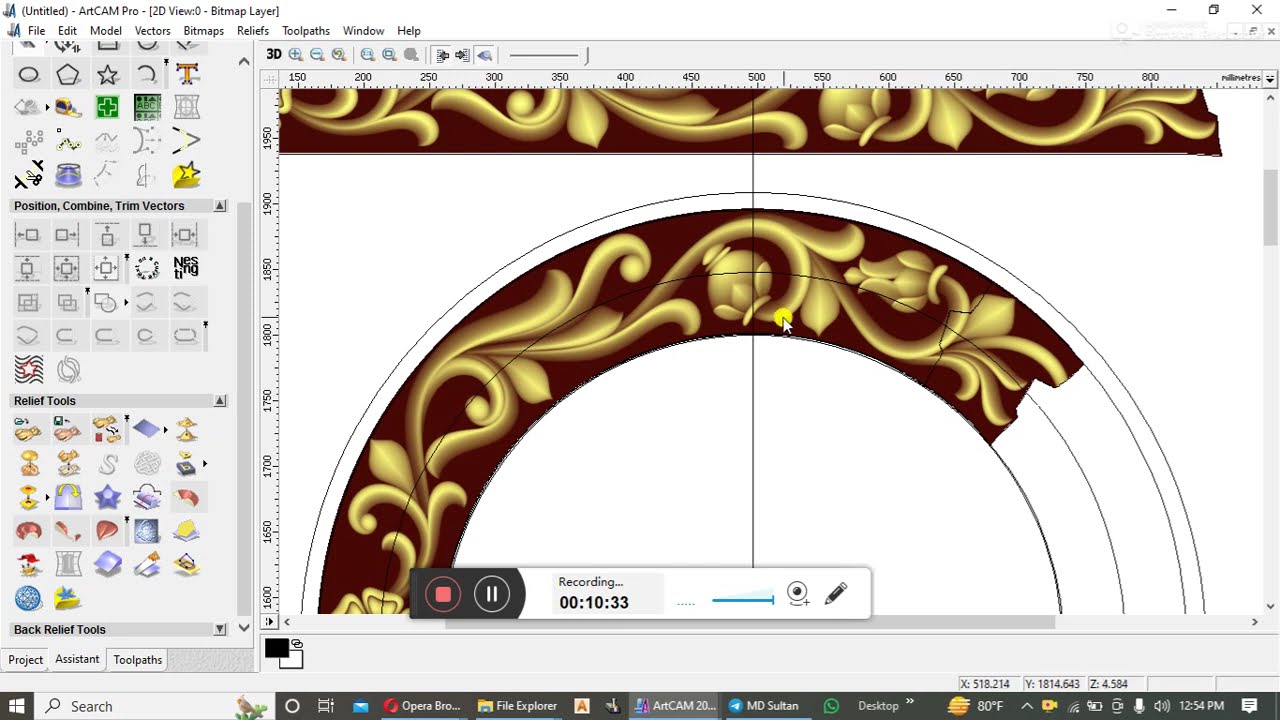
Task: Click the tool panel scroll-down chevron
Action: [244, 629]
